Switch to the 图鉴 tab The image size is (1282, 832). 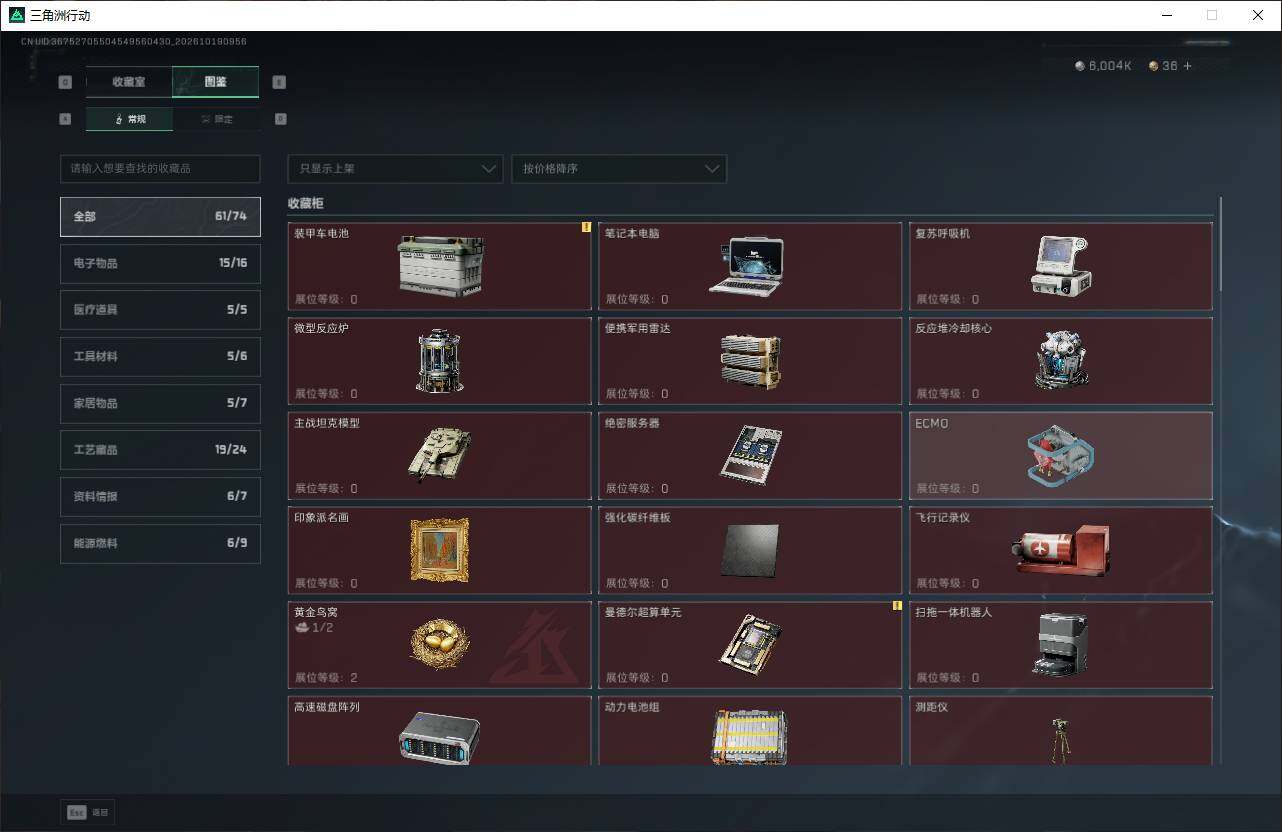tap(216, 82)
